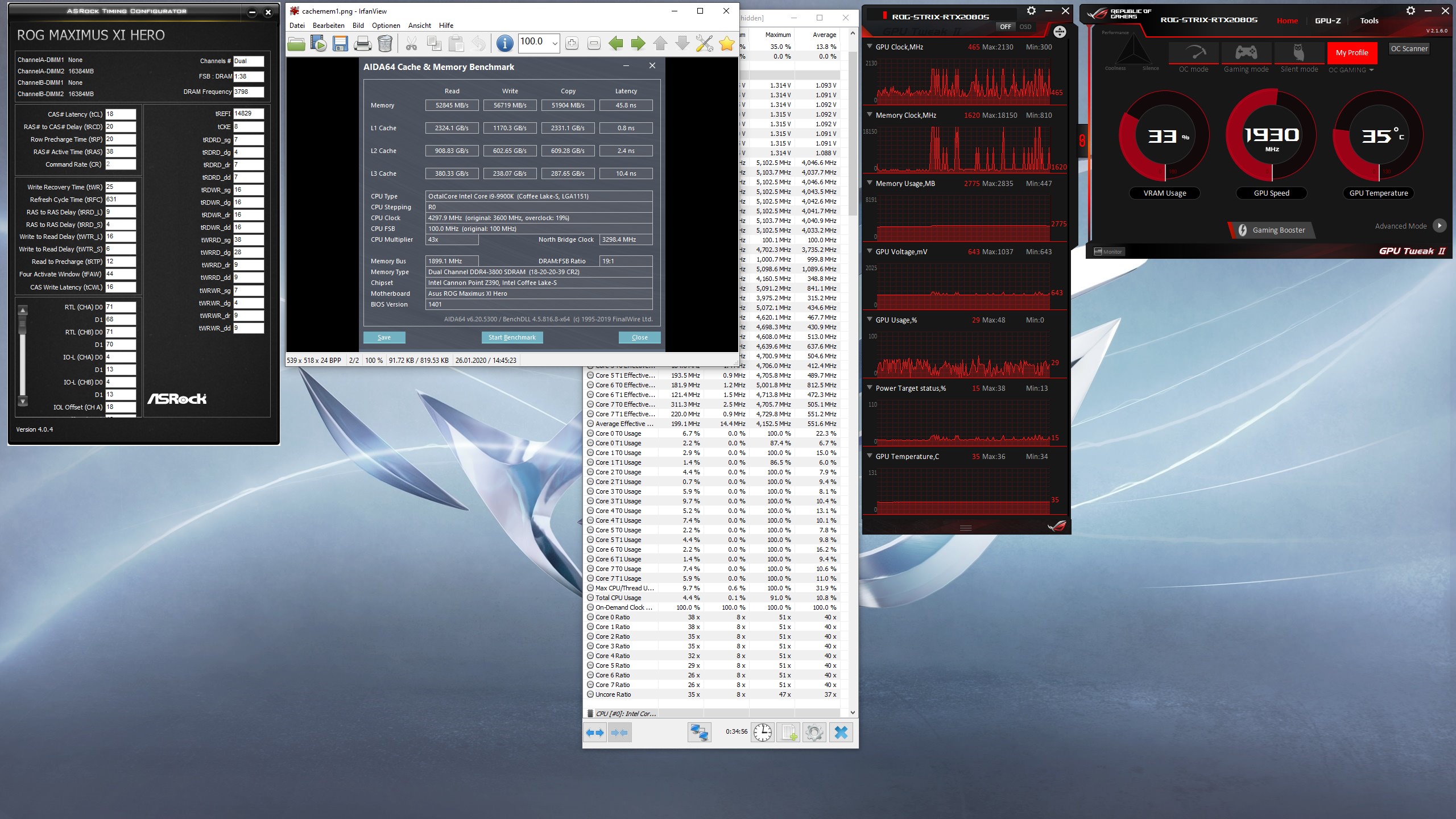Screen dimensions: 1456x819
Task: Click the HWiNFO logging sheet icon
Action: (x=789, y=733)
